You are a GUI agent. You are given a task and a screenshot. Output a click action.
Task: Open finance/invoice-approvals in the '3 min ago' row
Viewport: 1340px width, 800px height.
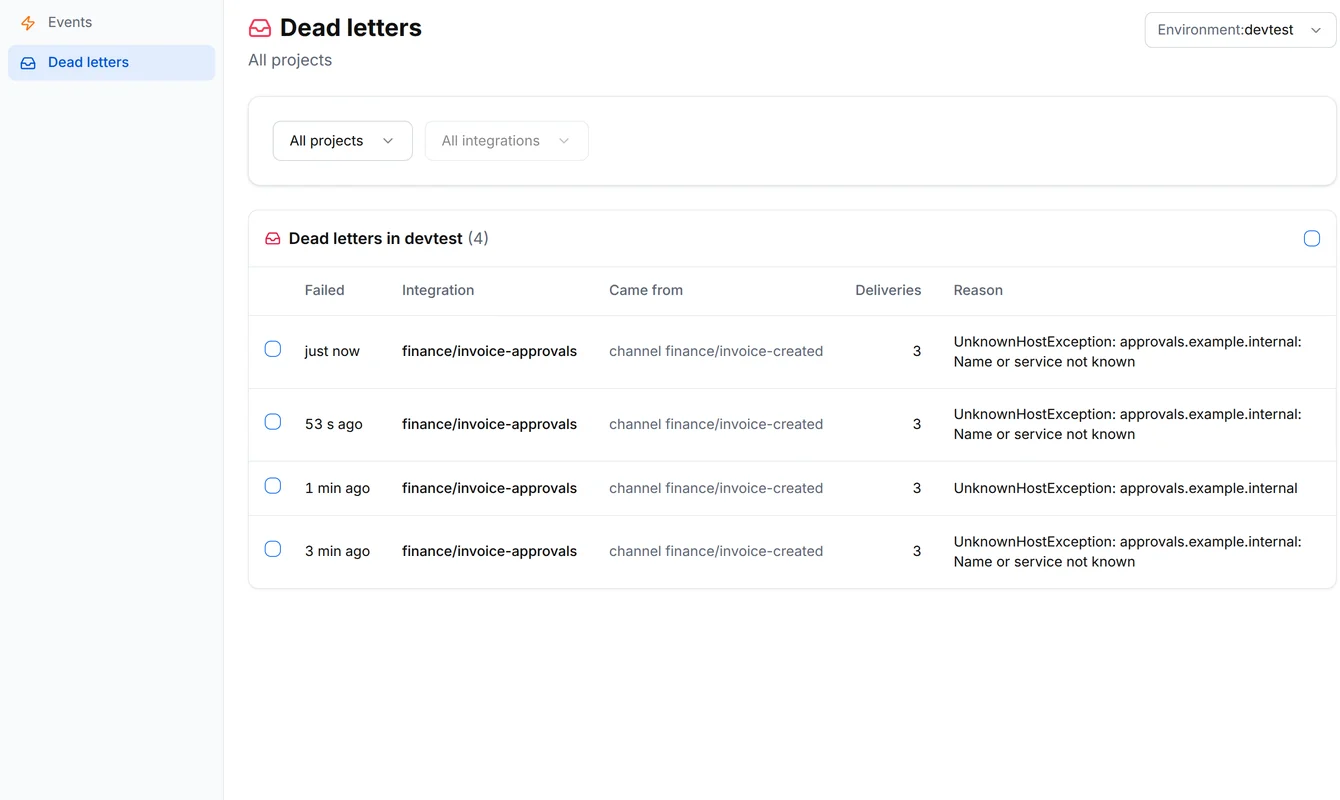(x=489, y=551)
